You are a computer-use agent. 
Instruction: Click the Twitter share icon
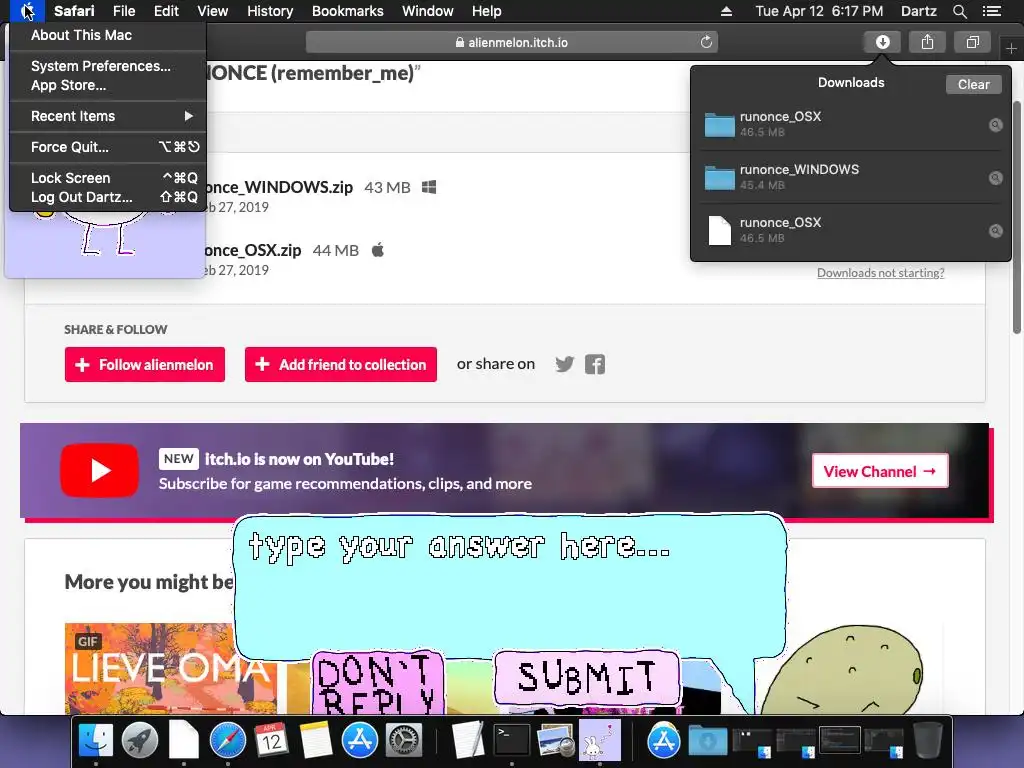tap(564, 364)
